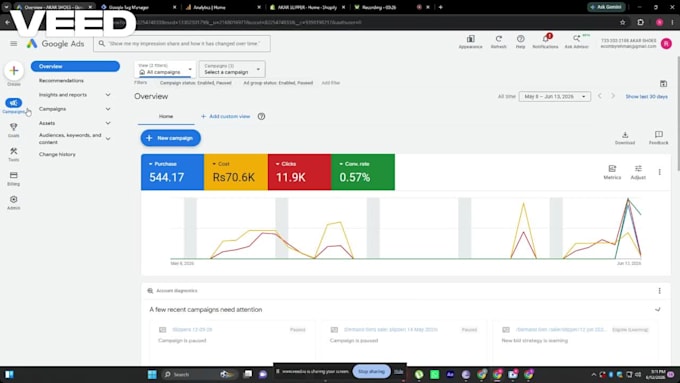Viewport: 680px width, 383px height.
Task: Open Account diagnostics three-dot menu
Action: [660, 291]
